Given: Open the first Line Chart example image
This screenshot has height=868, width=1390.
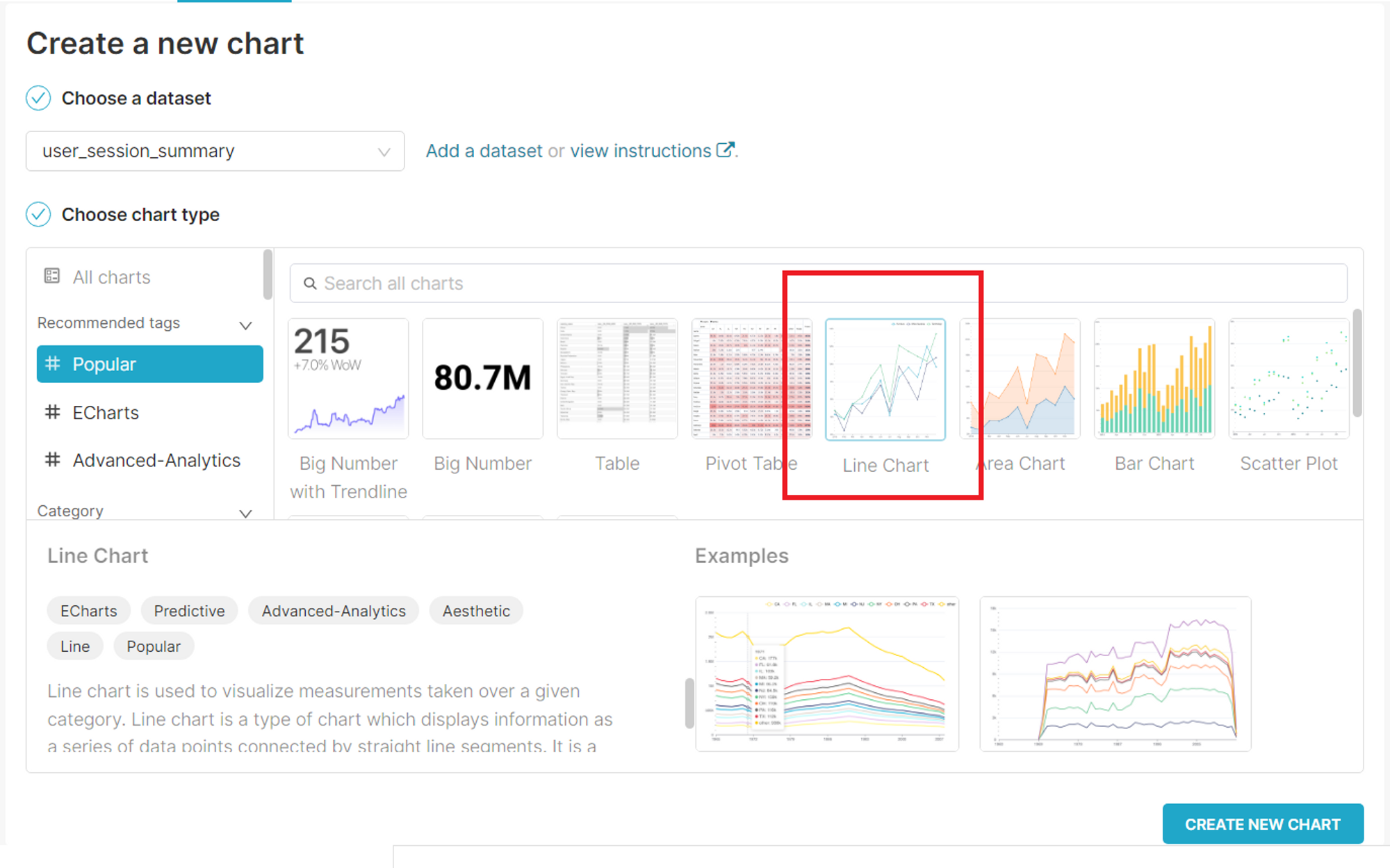Looking at the screenshot, I should 827,674.
